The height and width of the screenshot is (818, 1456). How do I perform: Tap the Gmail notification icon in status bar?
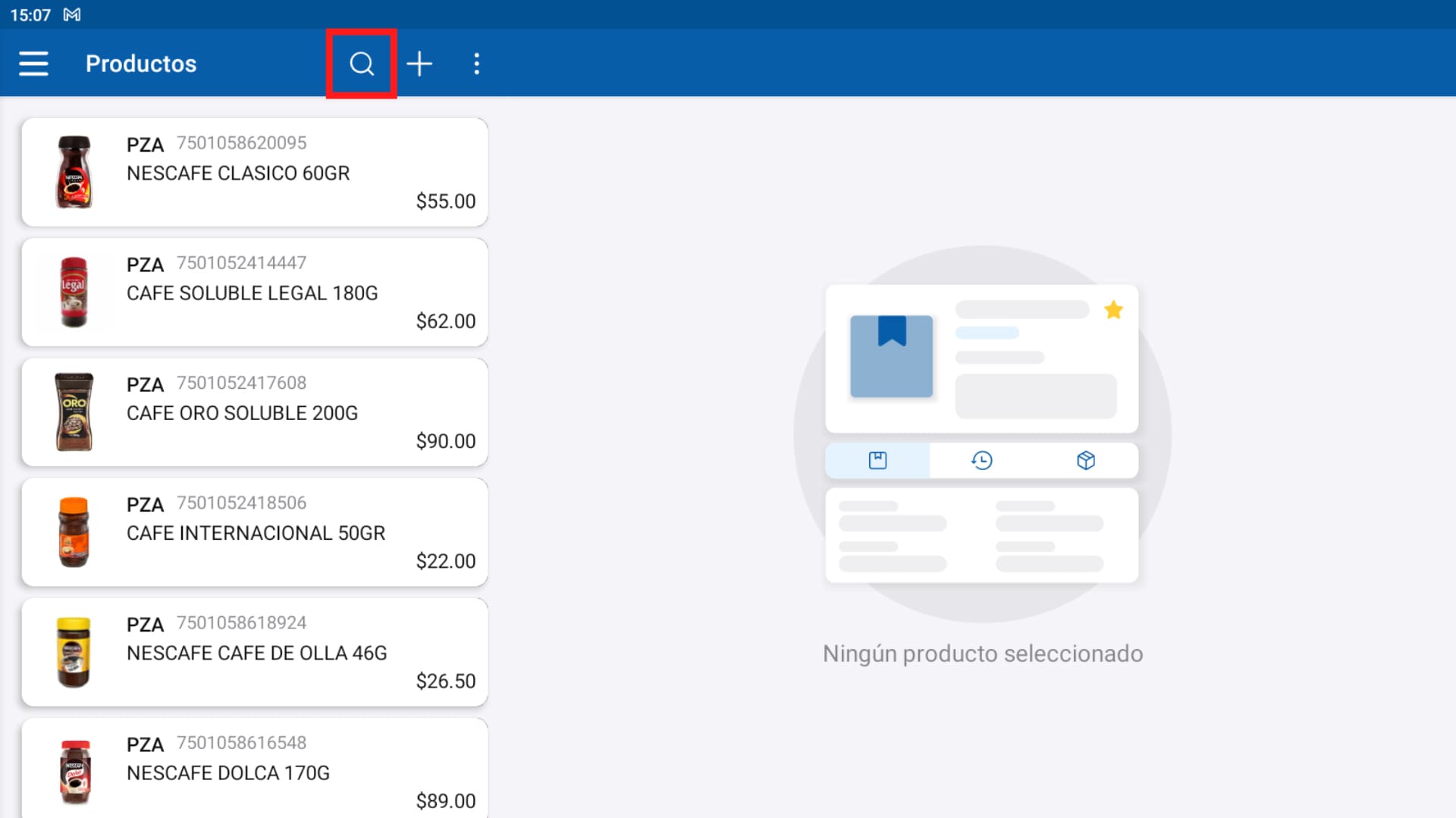pos(72,14)
